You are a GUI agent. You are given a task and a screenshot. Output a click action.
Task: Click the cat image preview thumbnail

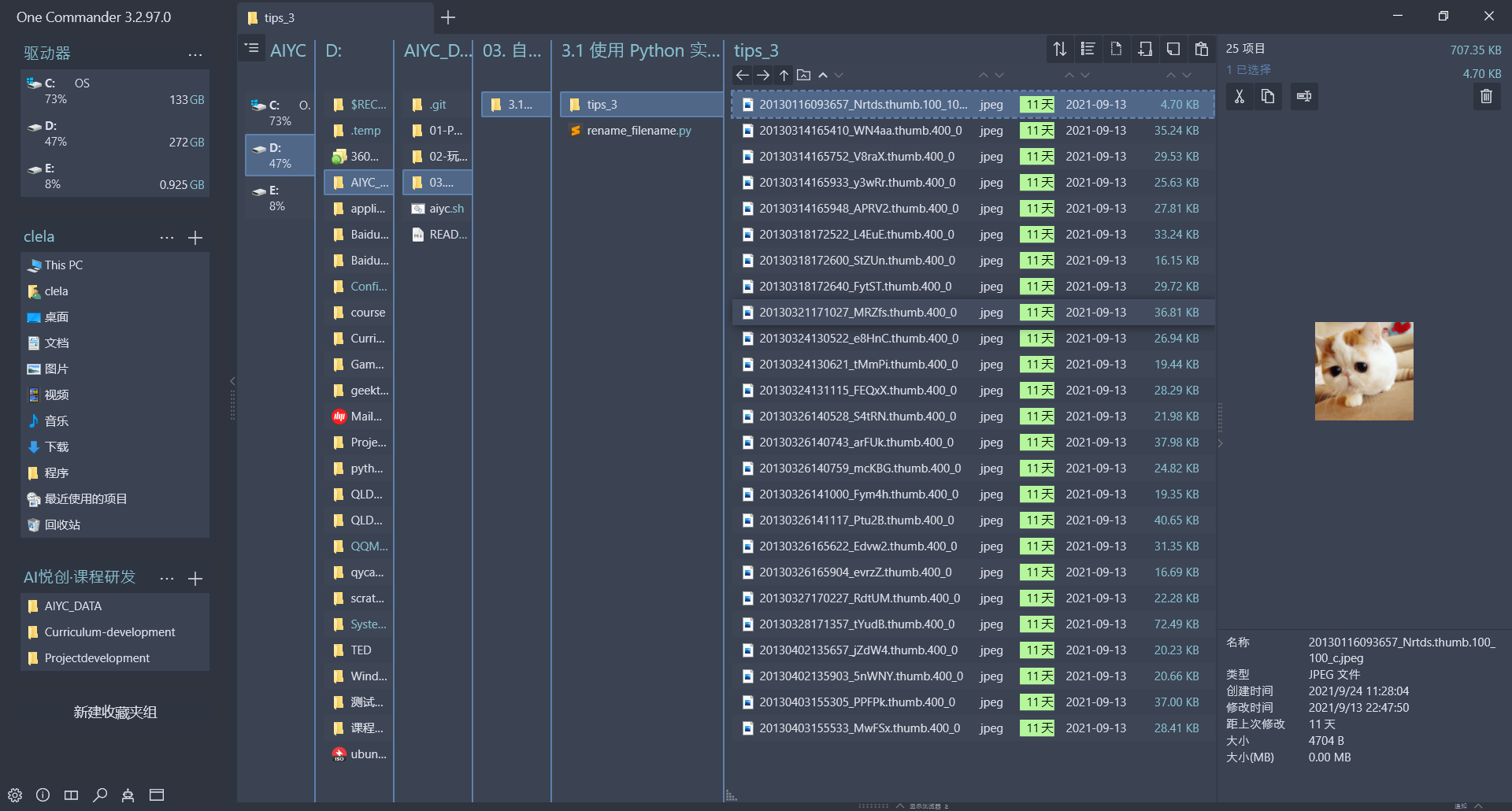pyautogui.click(x=1364, y=371)
